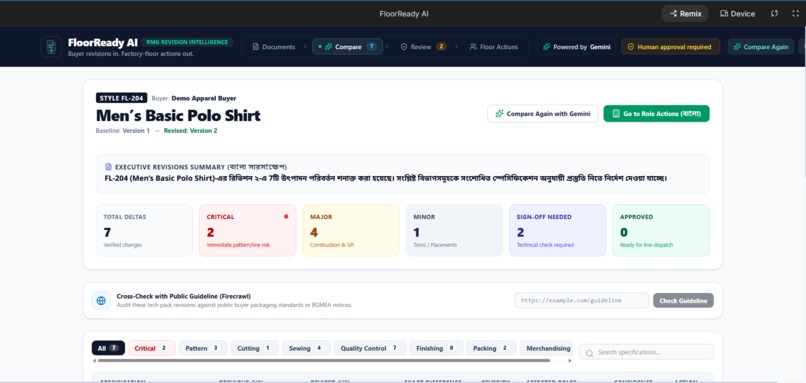Click the Documents step page icon

255,47
